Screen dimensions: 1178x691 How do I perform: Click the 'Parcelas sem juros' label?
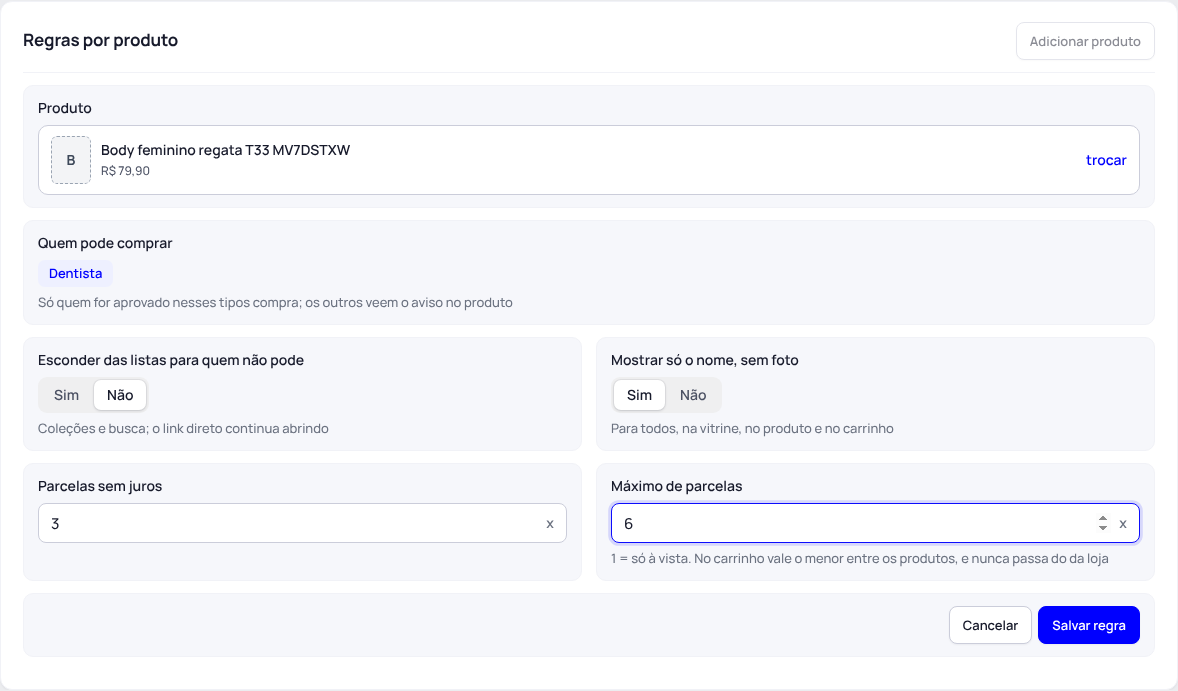pyautogui.click(x=100, y=487)
